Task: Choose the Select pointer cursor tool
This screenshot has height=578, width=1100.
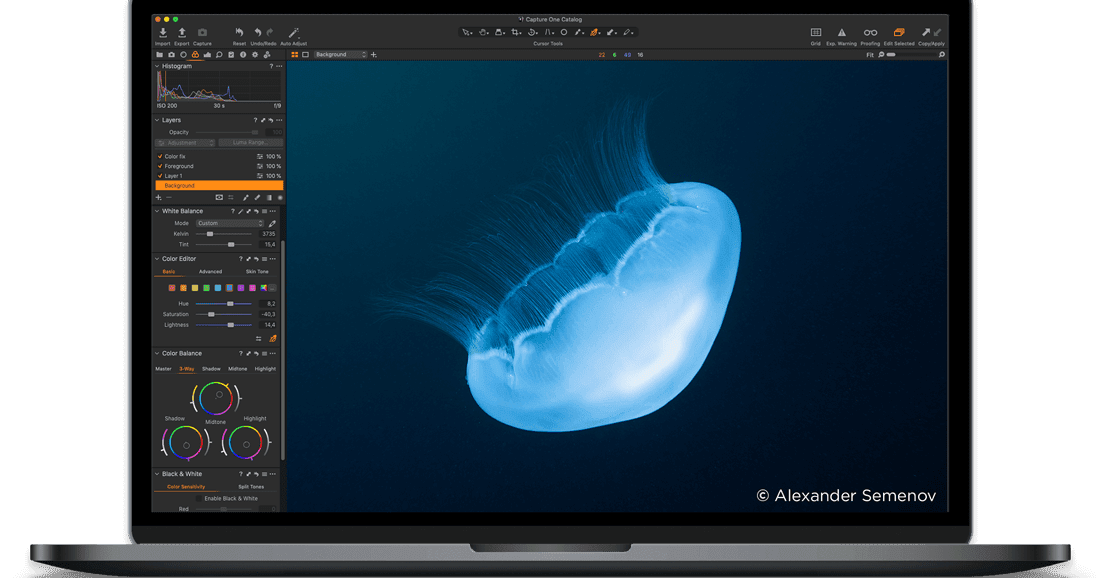Action: (466, 32)
